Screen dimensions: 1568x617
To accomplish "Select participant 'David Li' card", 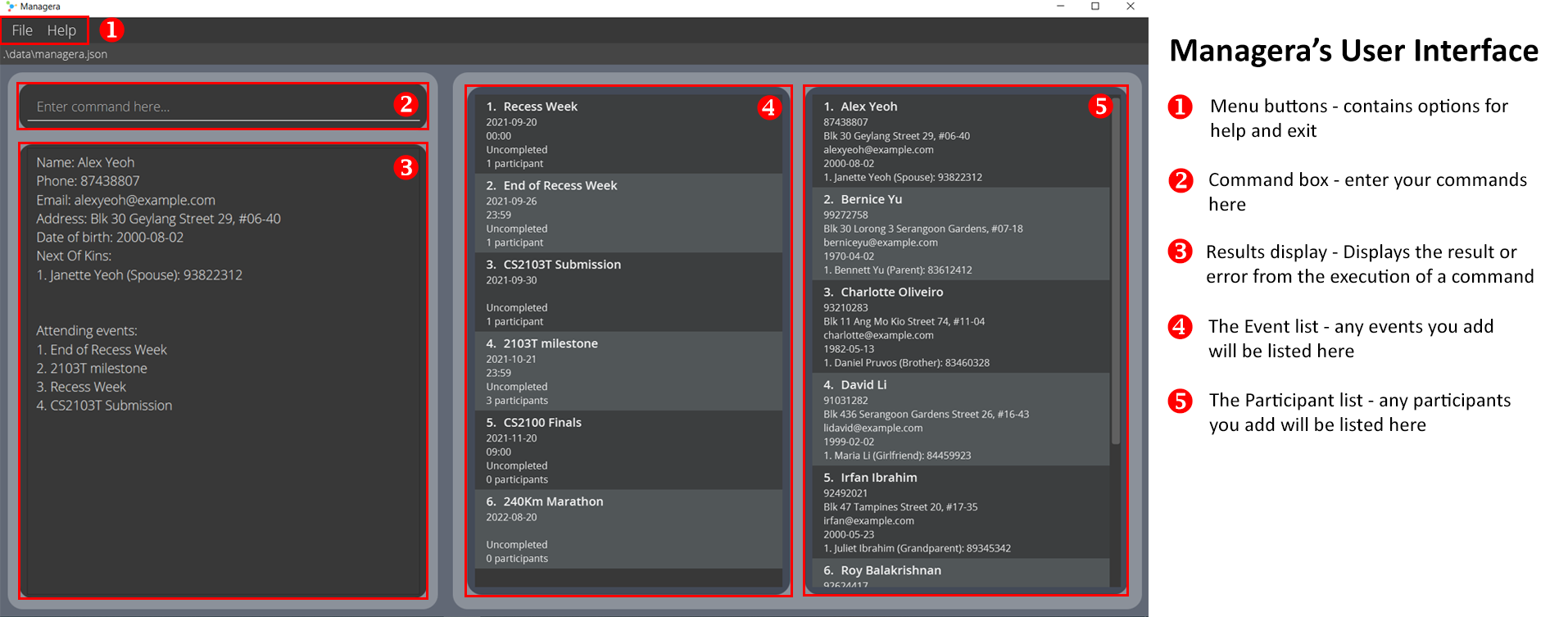I will coord(961,419).
